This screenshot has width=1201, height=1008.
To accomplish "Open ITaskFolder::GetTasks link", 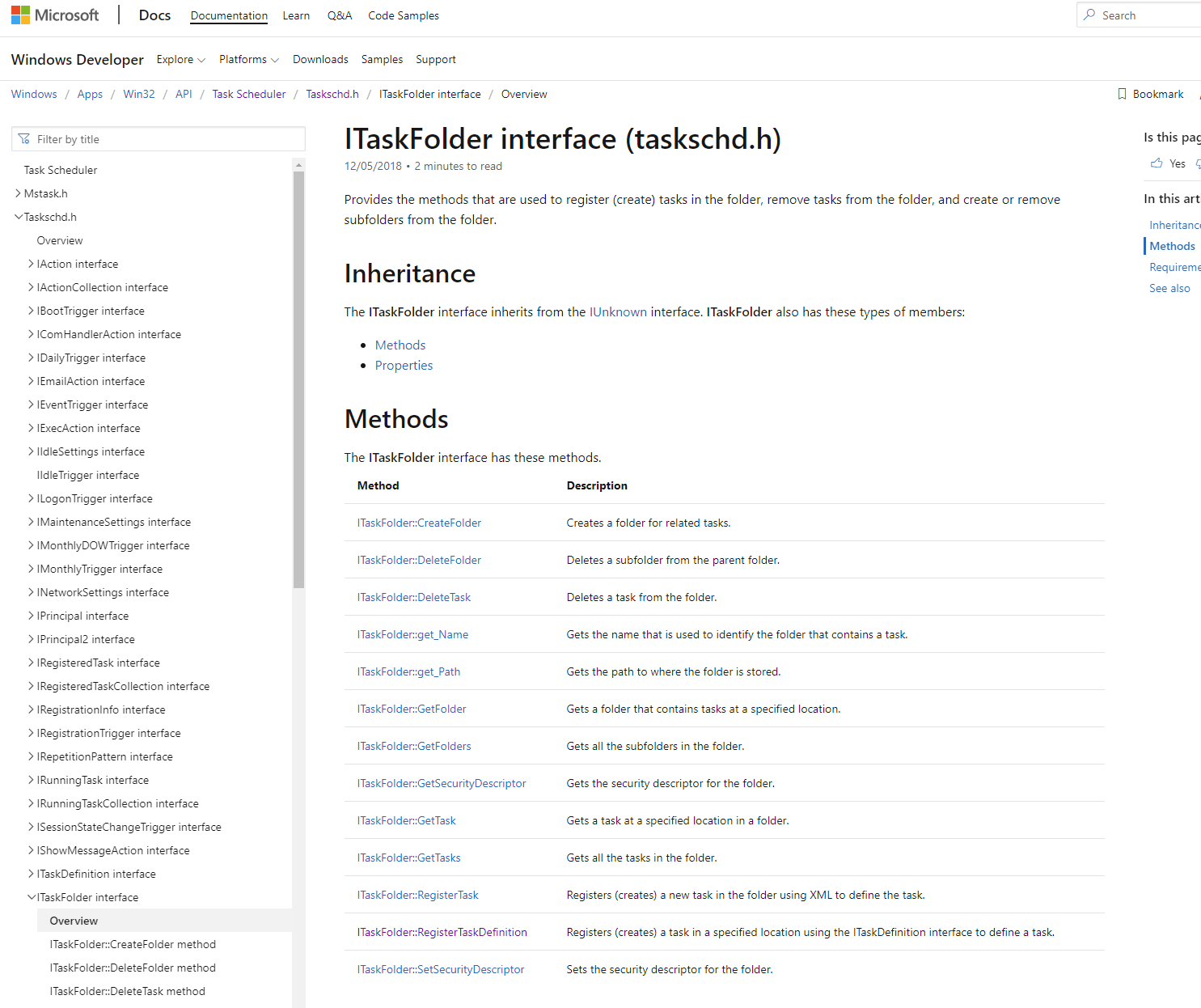I will 409,858.
